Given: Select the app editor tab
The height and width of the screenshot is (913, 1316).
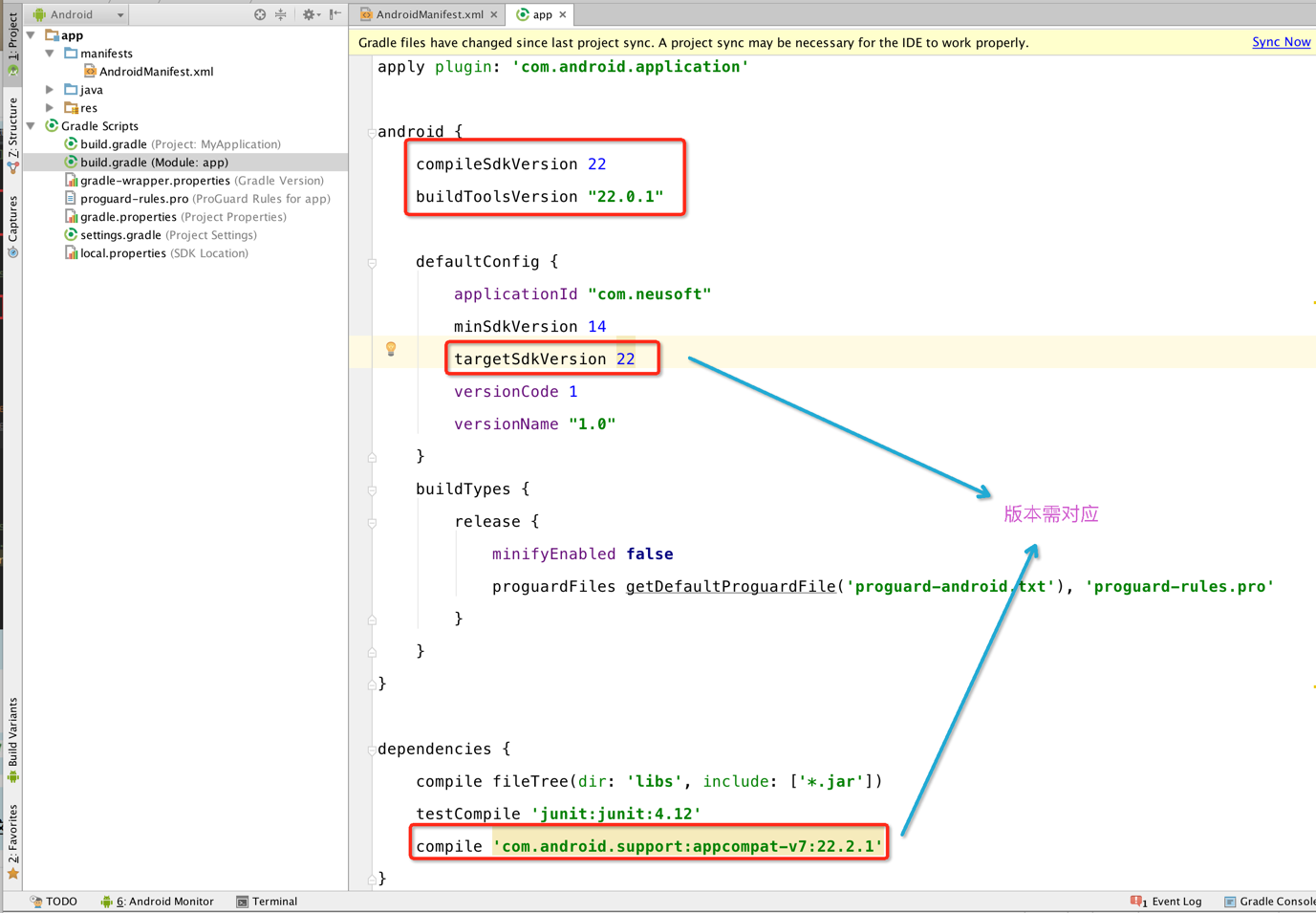Looking at the screenshot, I should click(x=542, y=14).
